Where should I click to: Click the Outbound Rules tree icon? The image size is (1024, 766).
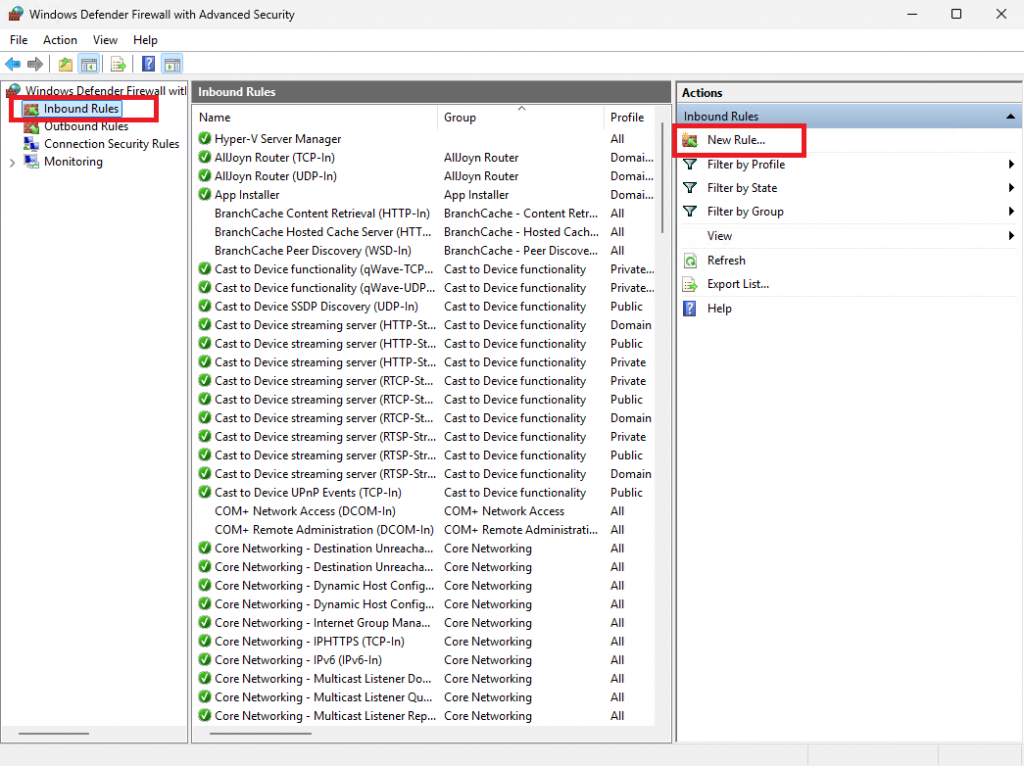(31, 126)
